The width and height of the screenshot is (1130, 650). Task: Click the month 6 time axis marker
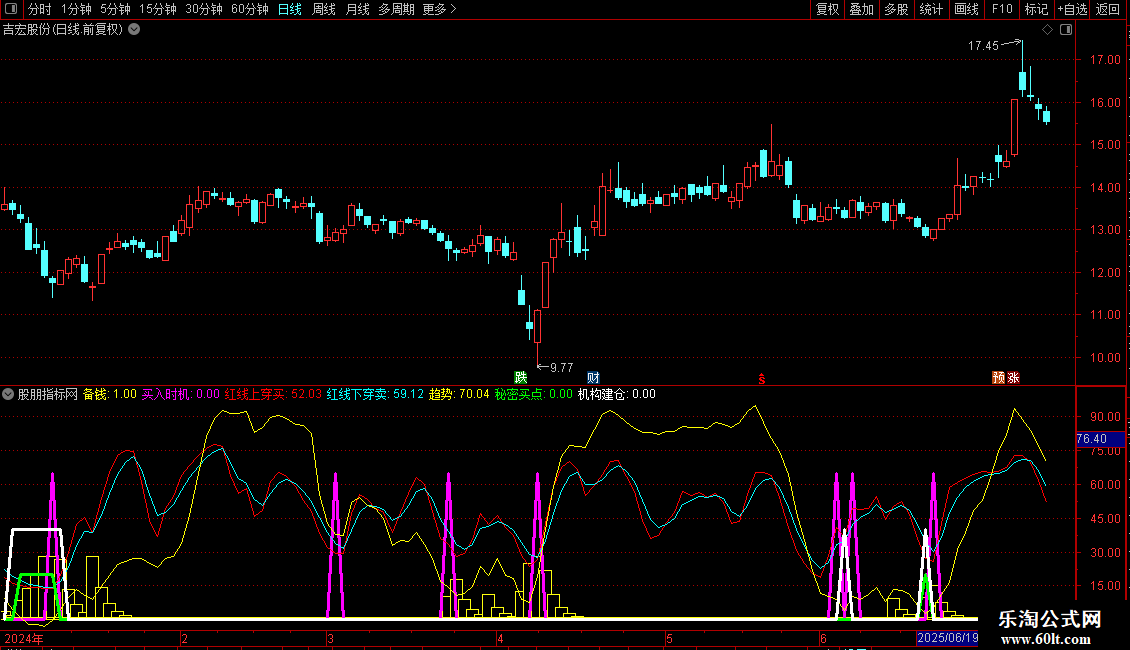[823, 639]
